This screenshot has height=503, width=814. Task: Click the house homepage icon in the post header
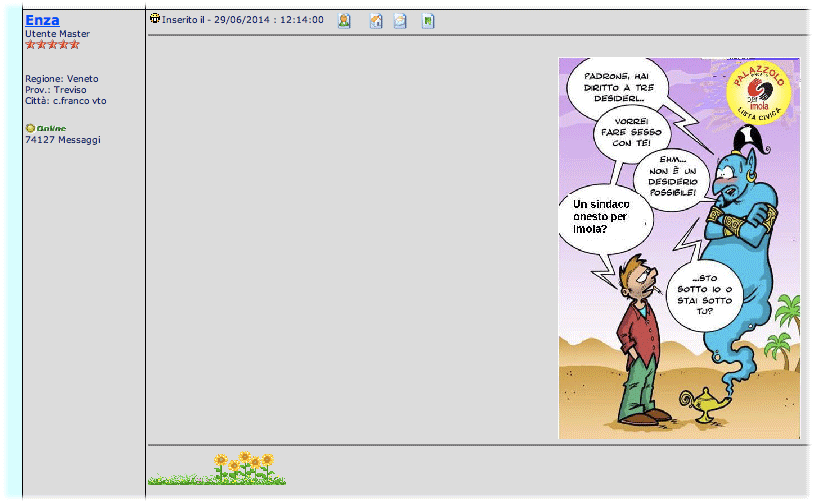376,21
